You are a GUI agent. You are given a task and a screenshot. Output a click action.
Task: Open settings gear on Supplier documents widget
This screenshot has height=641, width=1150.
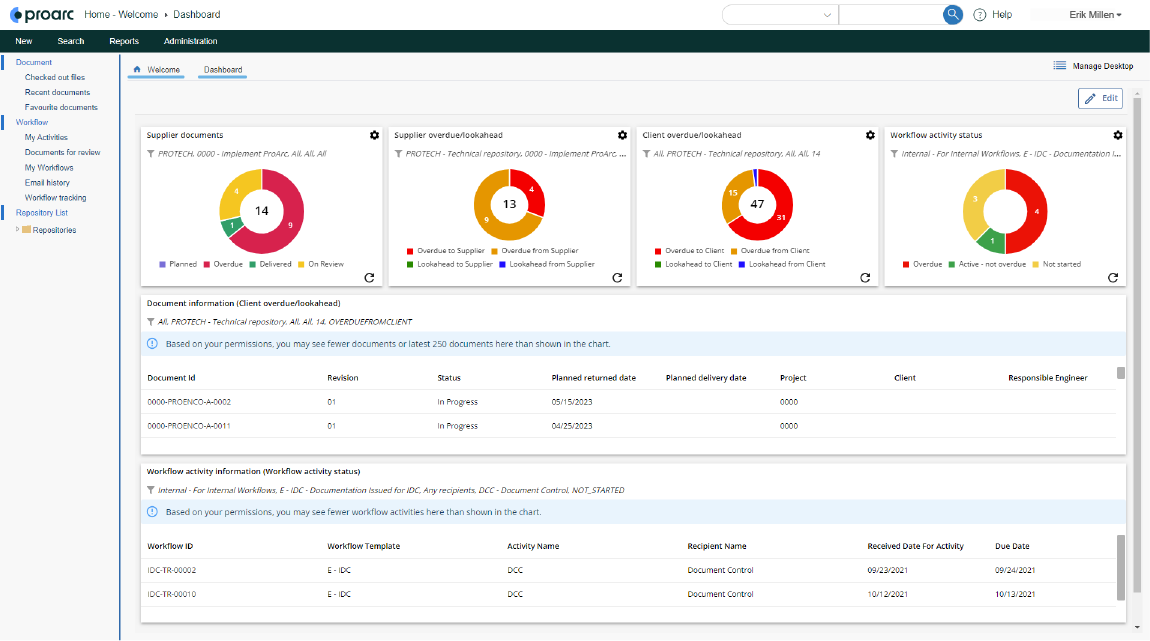(x=374, y=134)
